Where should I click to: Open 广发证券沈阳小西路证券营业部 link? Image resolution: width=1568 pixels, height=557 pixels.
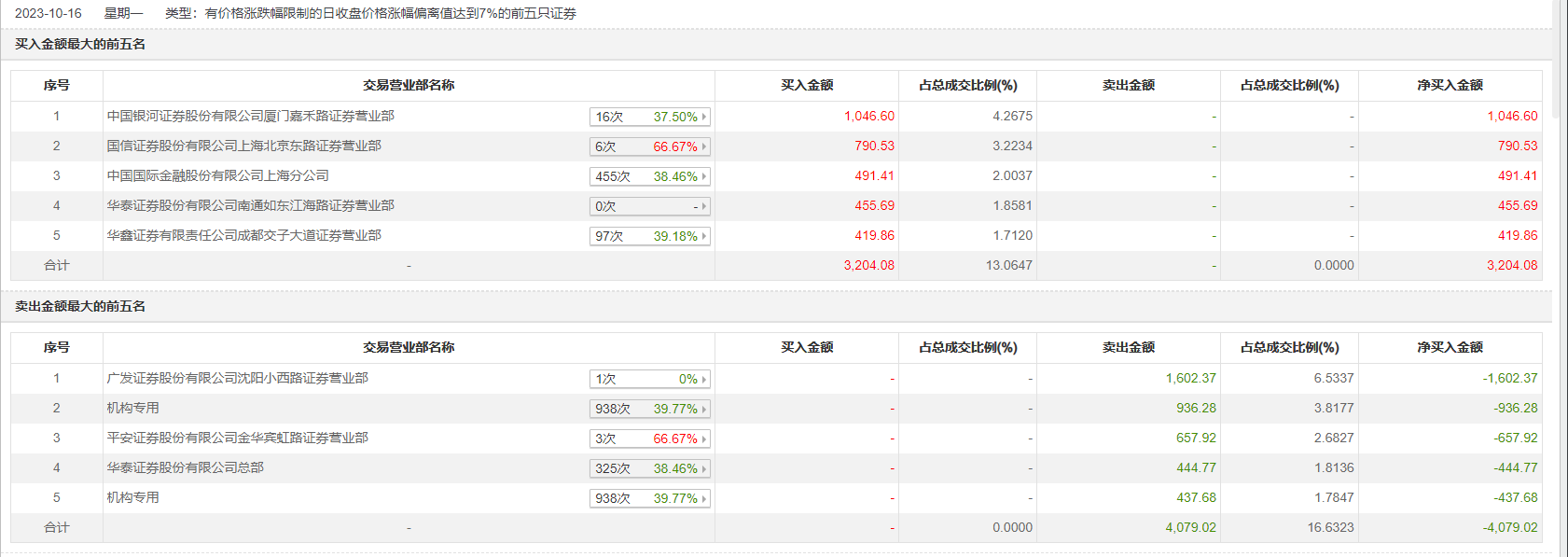[x=237, y=378]
